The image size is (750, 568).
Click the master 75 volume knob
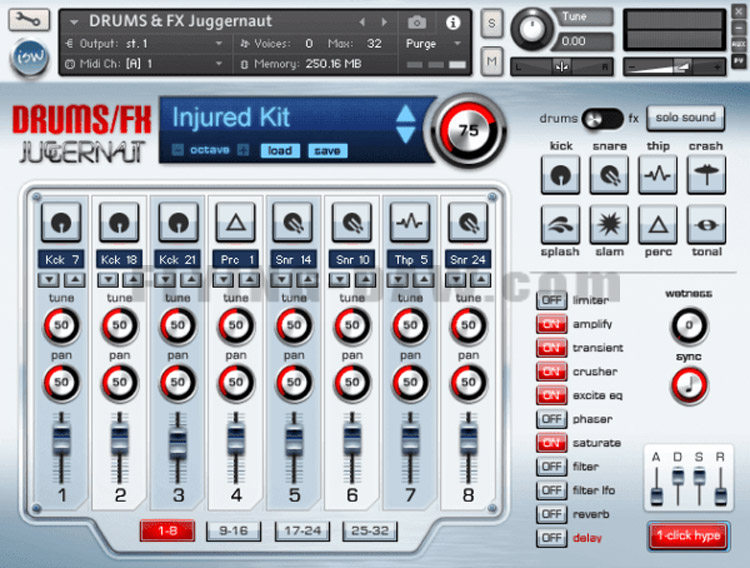click(x=468, y=131)
